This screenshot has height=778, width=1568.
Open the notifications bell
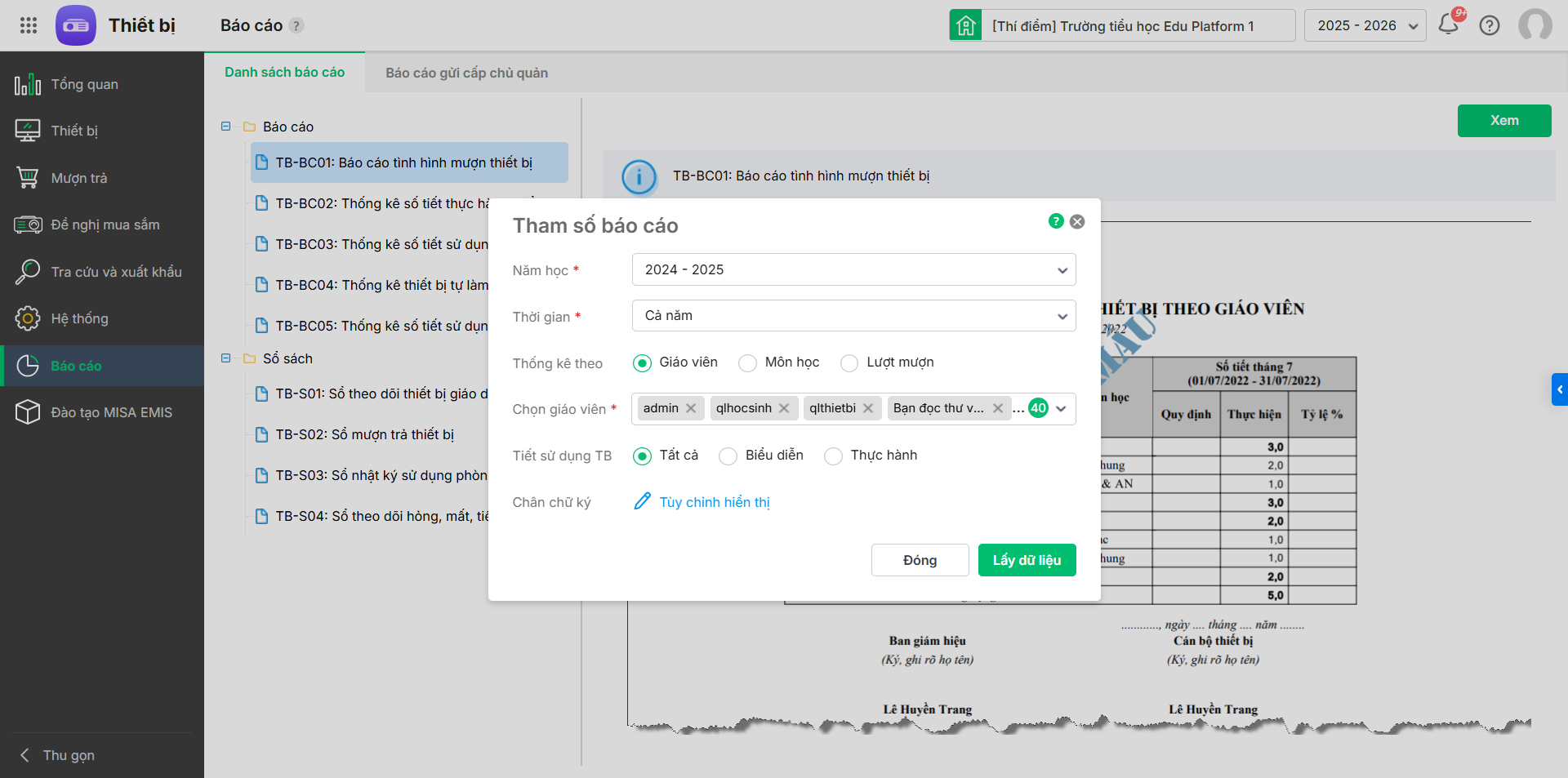[x=1449, y=24]
